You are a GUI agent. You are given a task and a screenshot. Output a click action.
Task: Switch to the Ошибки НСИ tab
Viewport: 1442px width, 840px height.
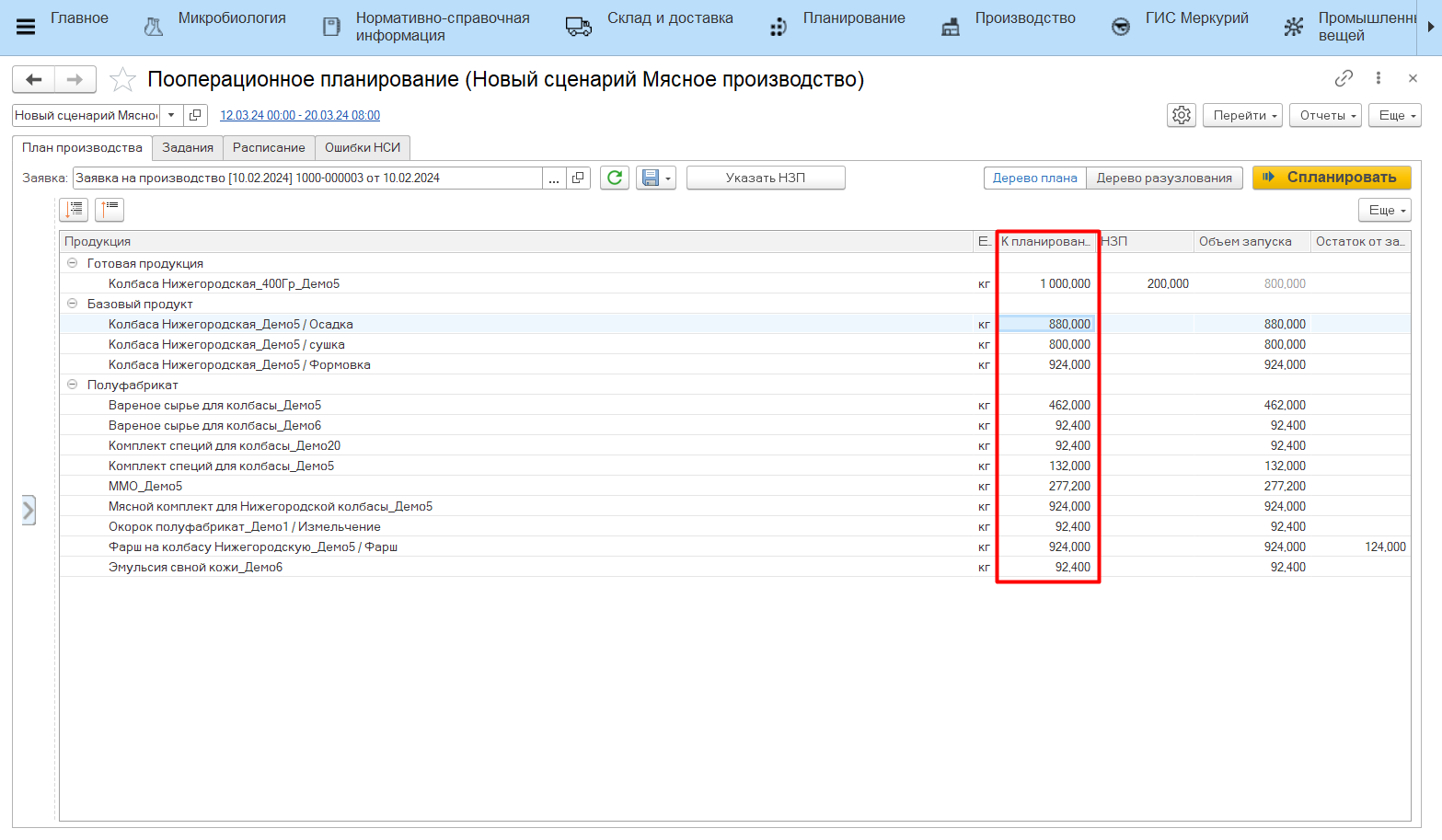(363, 147)
